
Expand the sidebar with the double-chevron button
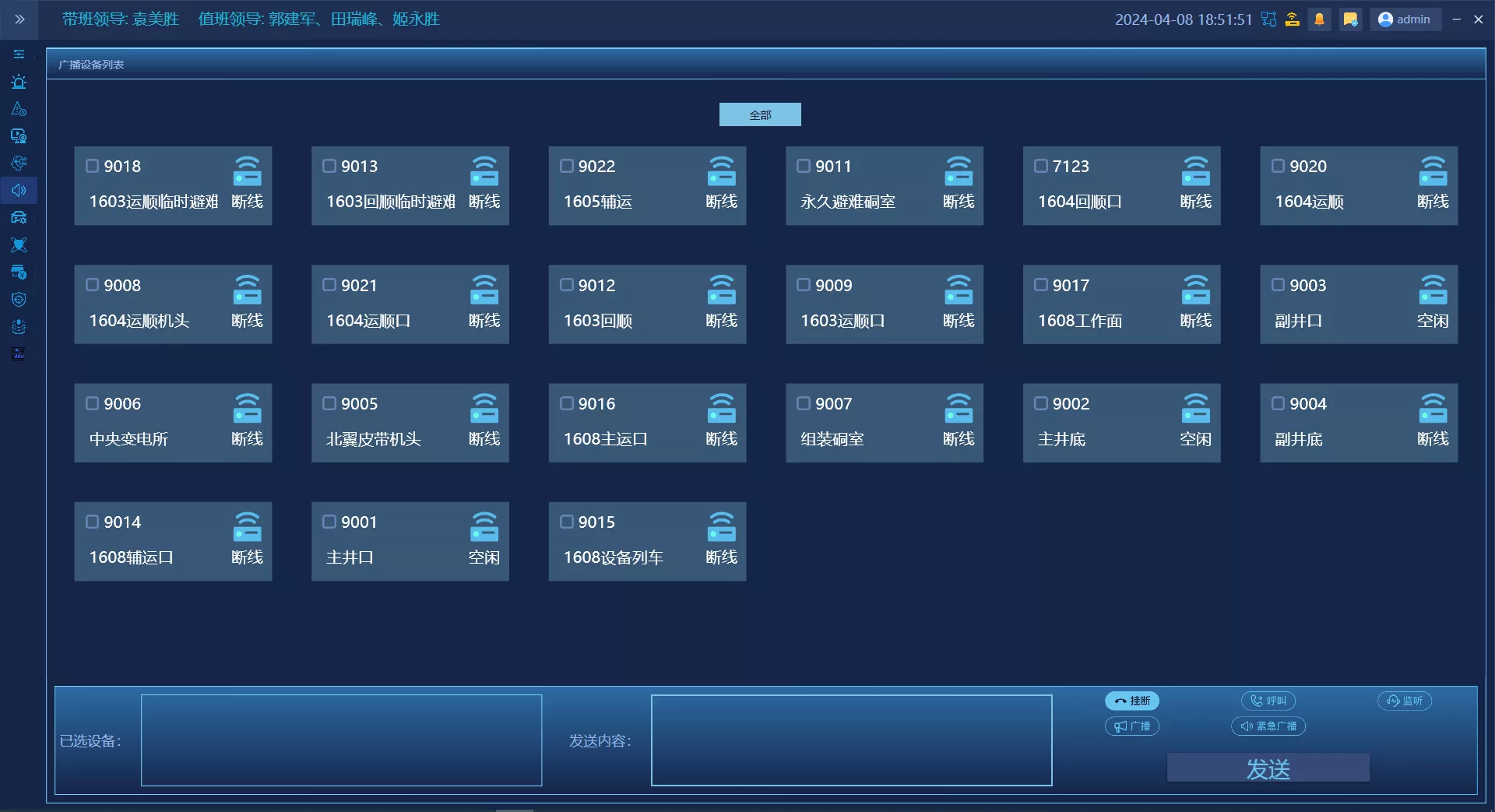pyautogui.click(x=19, y=19)
